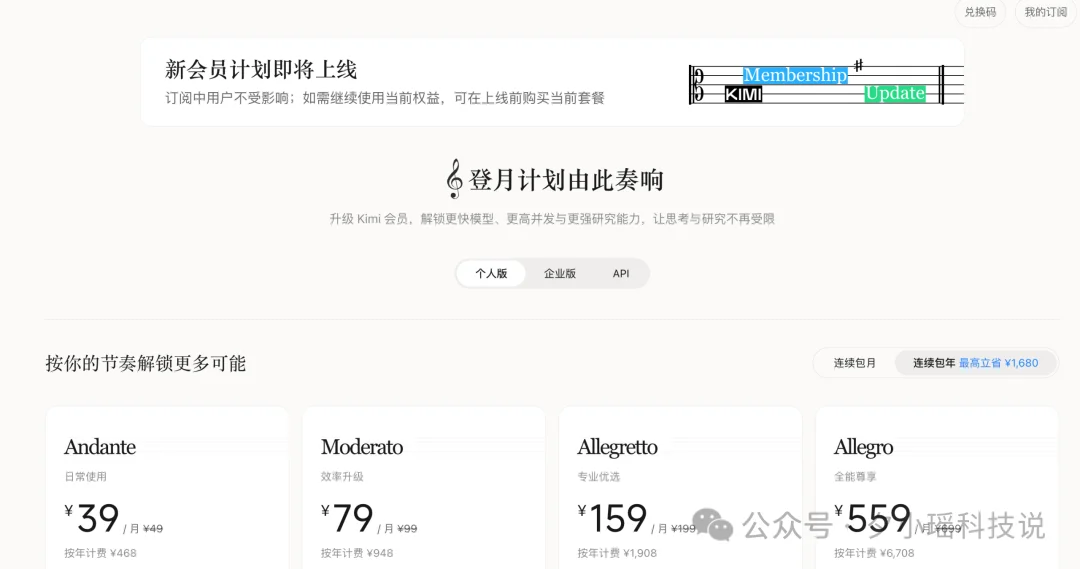This screenshot has height=569, width=1080.
Task: Click the 最高立省 ¥1,680 savings label
Action: (x=998, y=363)
